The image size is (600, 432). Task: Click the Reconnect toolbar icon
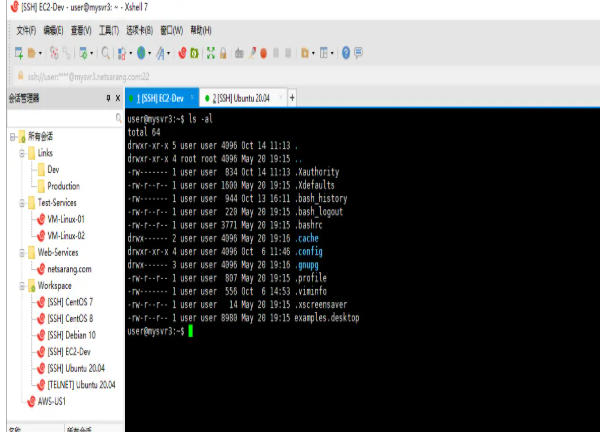tap(67, 53)
